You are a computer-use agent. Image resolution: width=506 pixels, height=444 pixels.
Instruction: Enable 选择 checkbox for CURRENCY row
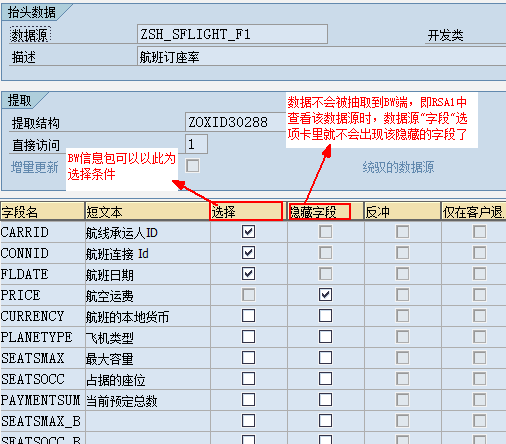click(248, 316)
